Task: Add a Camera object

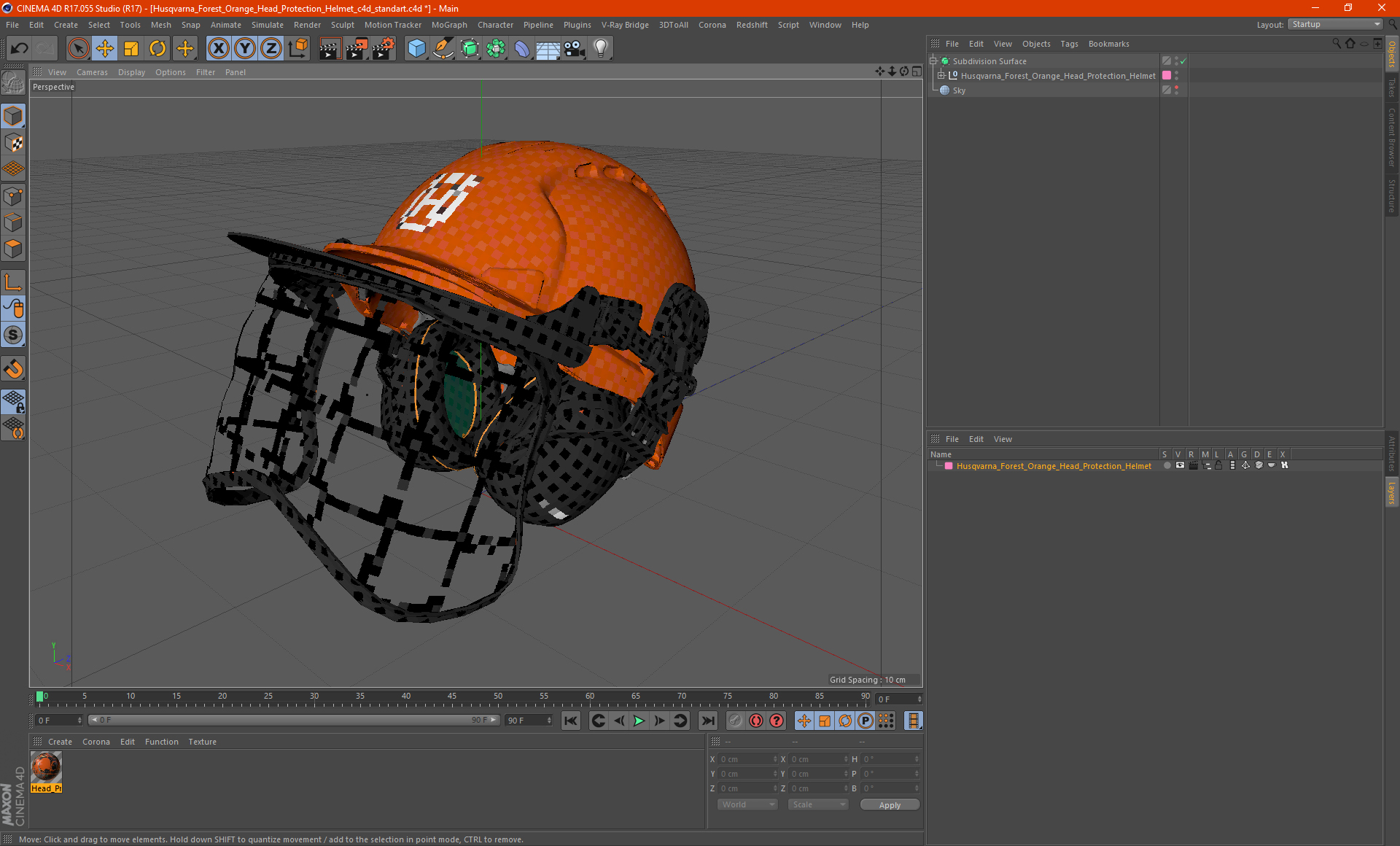Action: coord(575,49)
